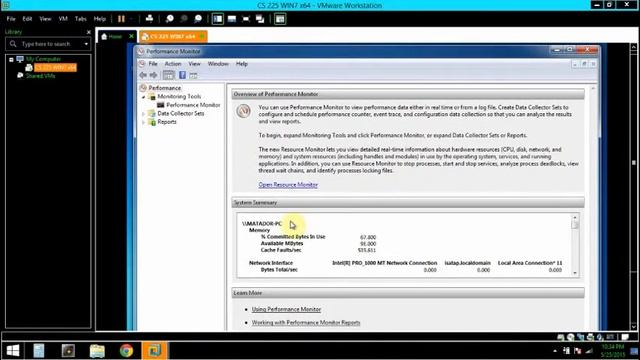640x360 pixels.
Task: Click the Available MBytes counter row
Action: click(x=318, y=243)
